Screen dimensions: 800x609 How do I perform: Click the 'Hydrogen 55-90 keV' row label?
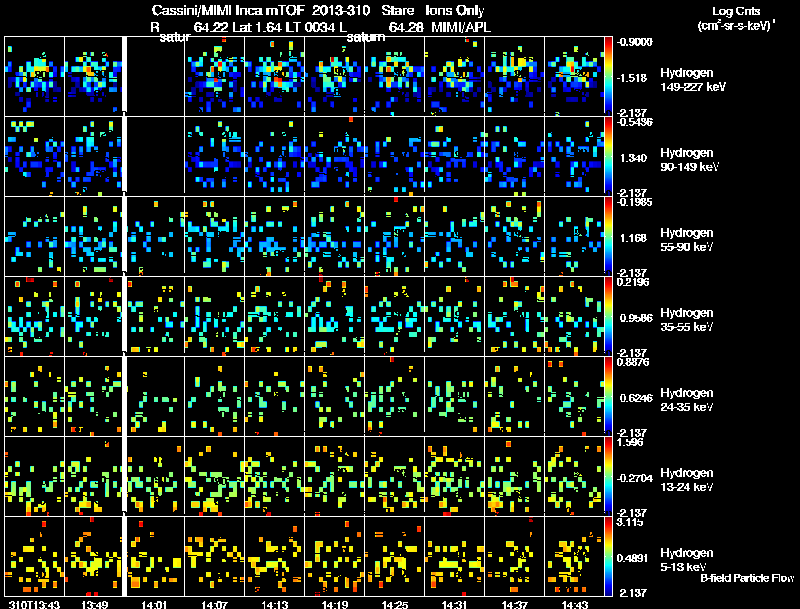pos(687,240)
